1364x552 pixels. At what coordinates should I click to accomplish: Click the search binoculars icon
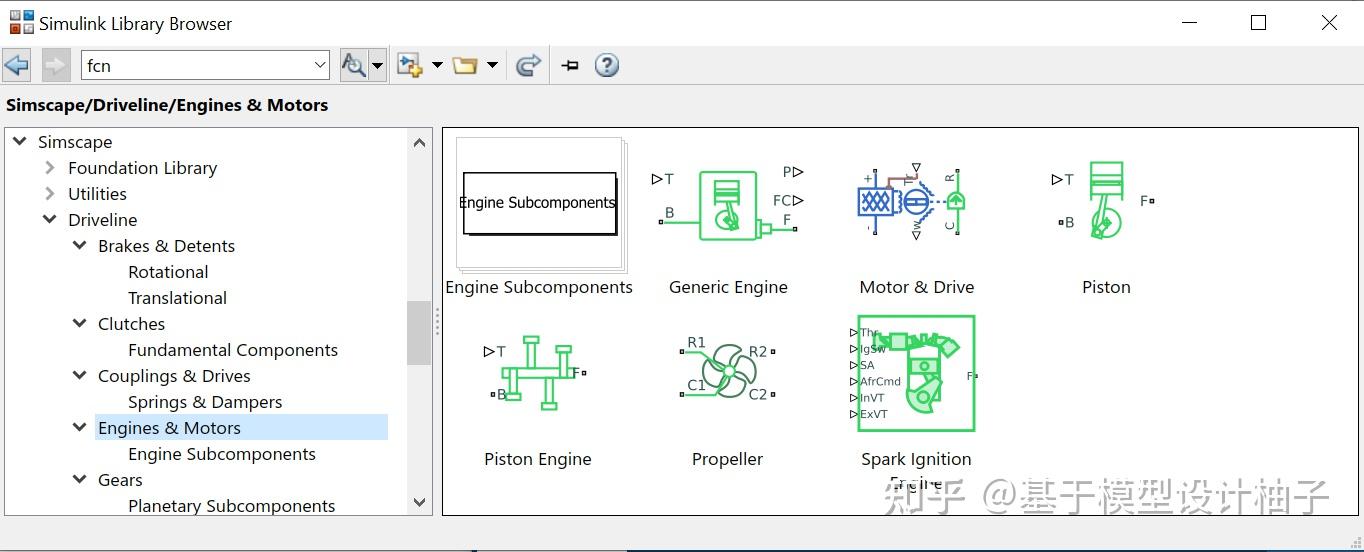[x=353, y=66]
